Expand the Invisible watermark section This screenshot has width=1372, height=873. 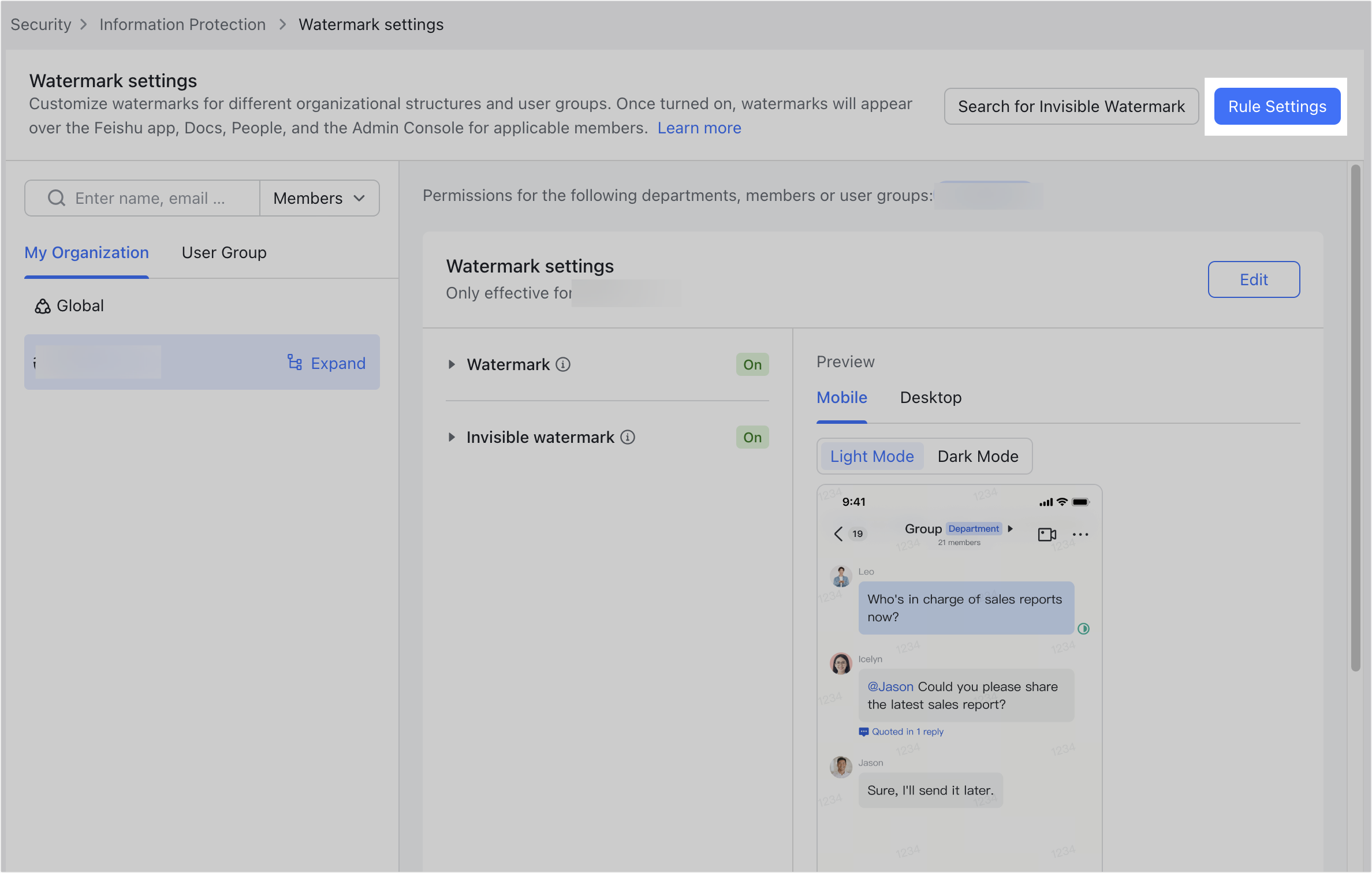tap(453, 437)
